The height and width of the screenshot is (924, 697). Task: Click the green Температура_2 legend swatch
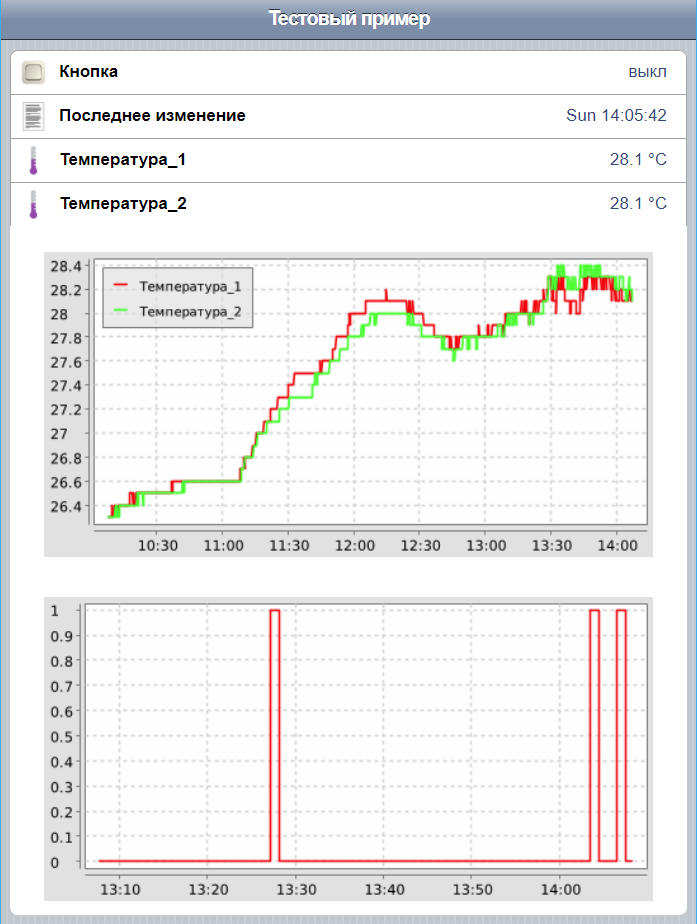pos(121,311)
